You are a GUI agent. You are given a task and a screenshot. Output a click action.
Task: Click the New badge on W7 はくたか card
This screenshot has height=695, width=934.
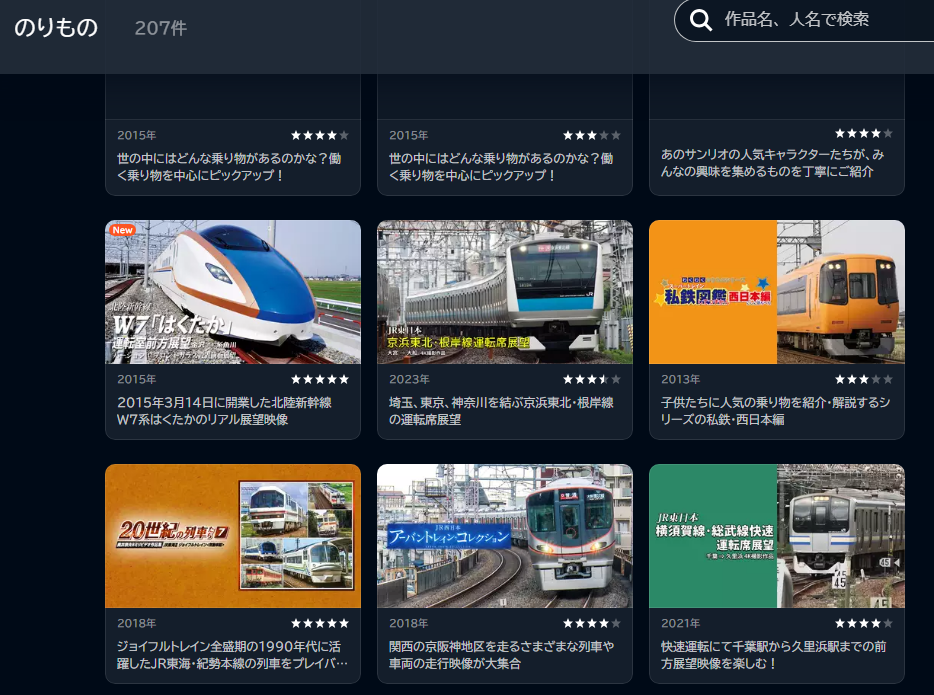click(123, 230)
